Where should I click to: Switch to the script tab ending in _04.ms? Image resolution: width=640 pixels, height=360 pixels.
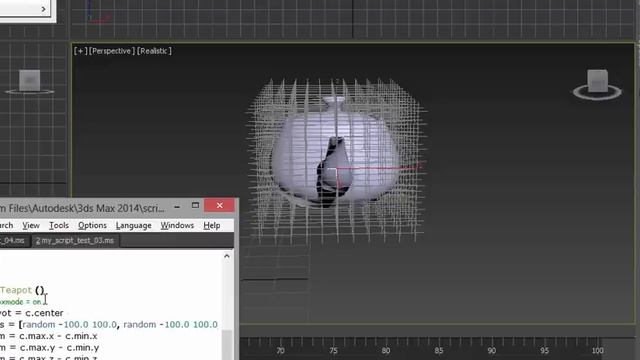(12, 240)
